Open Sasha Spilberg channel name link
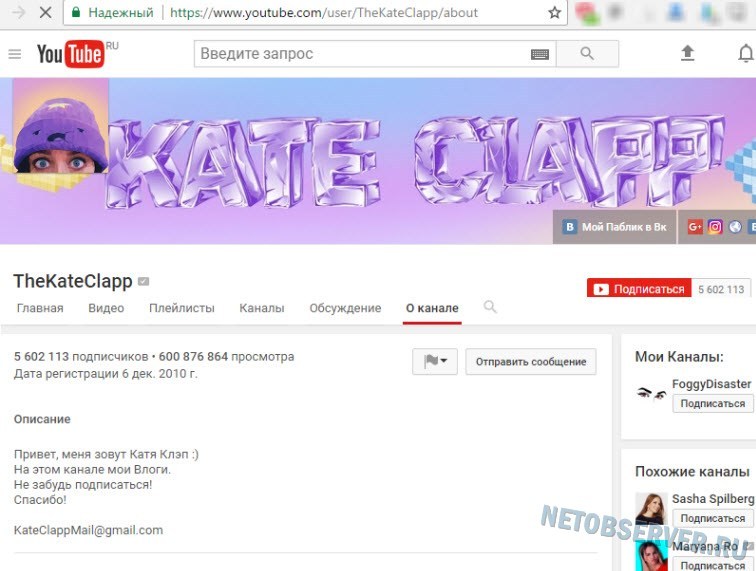Viewport: 756px width, 571px height. tap(713, 499)
